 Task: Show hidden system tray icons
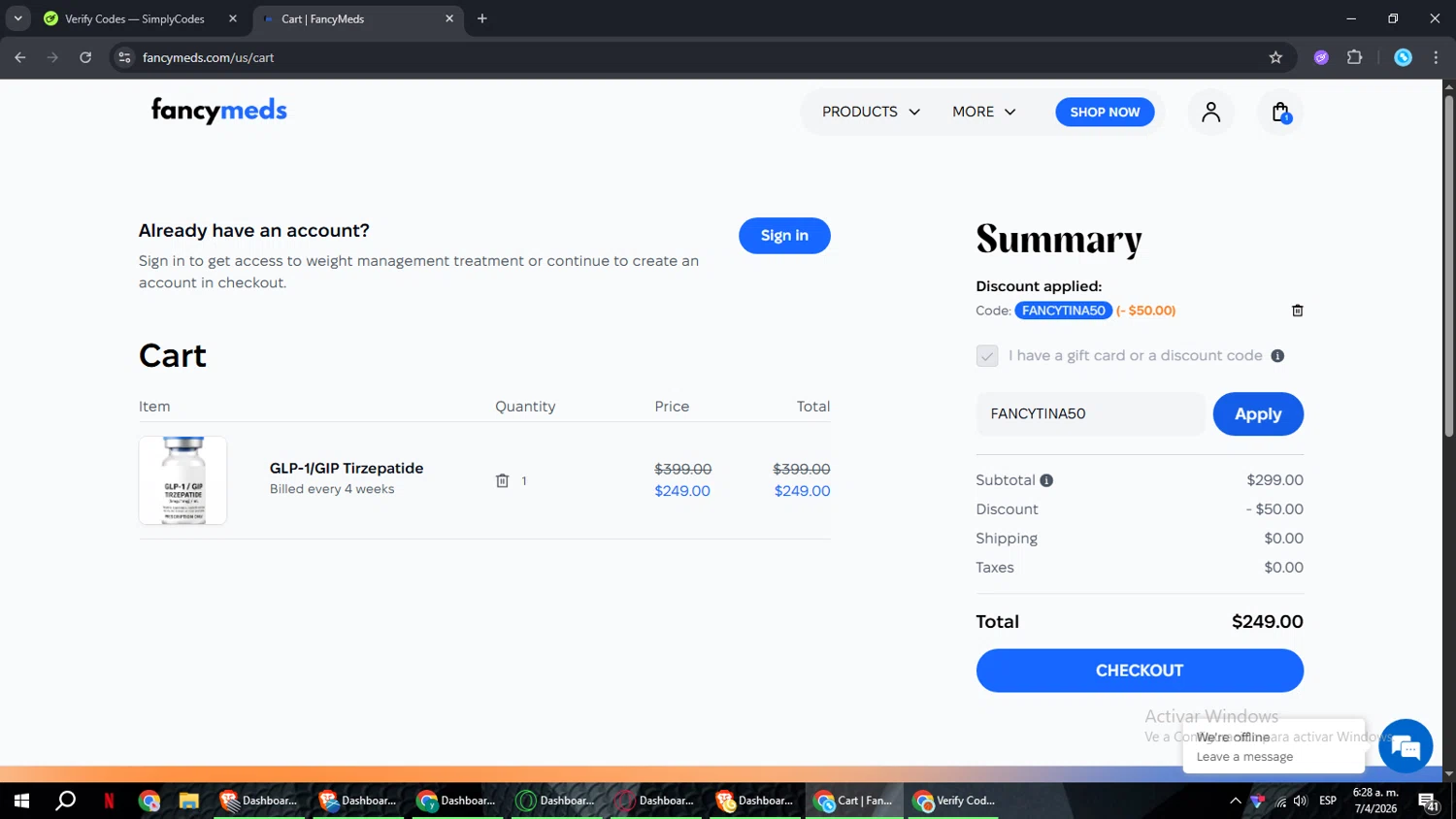pos(1236,801)
